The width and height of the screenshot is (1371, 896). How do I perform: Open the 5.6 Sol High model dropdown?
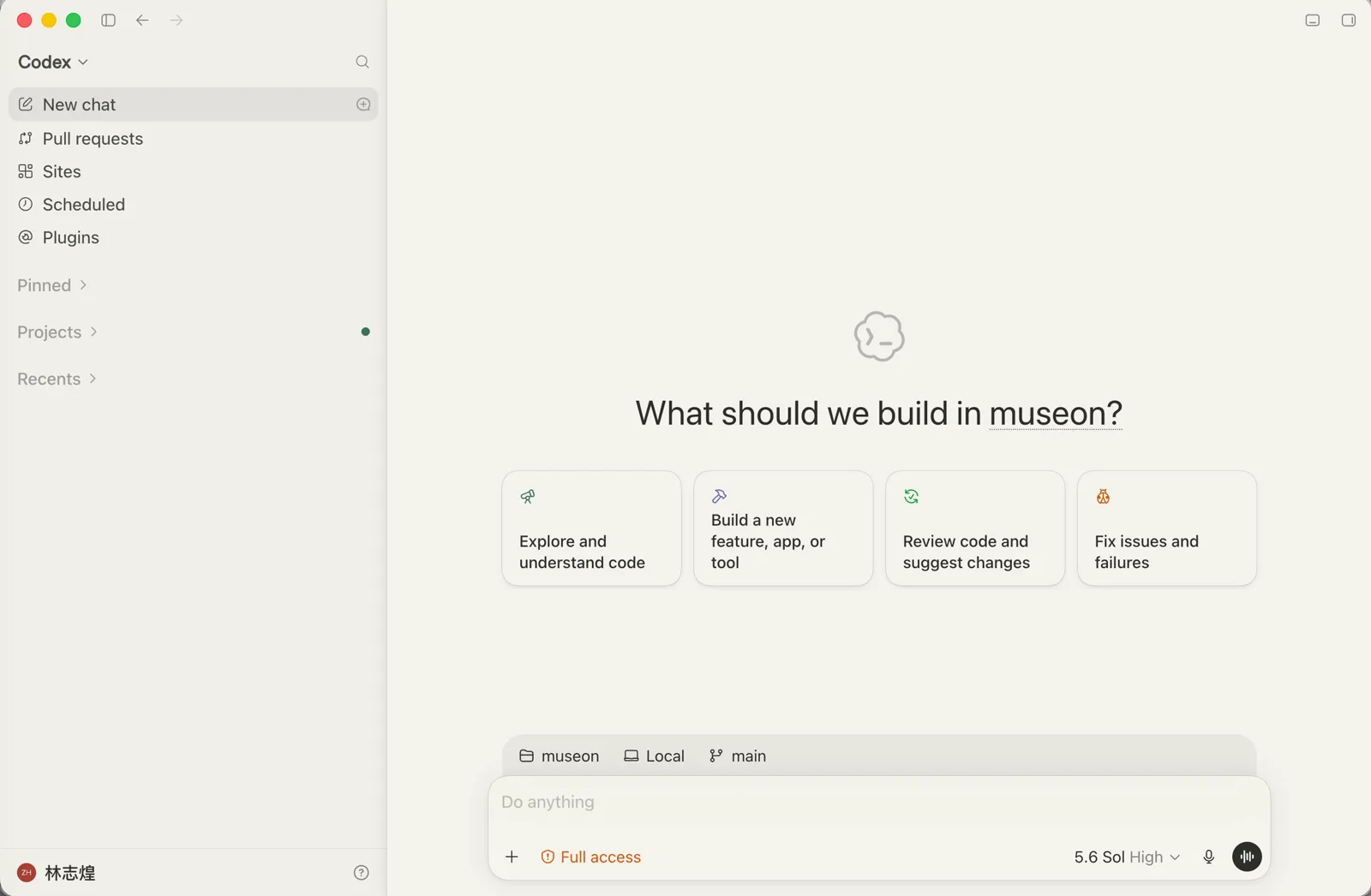tap(1128, 857)
